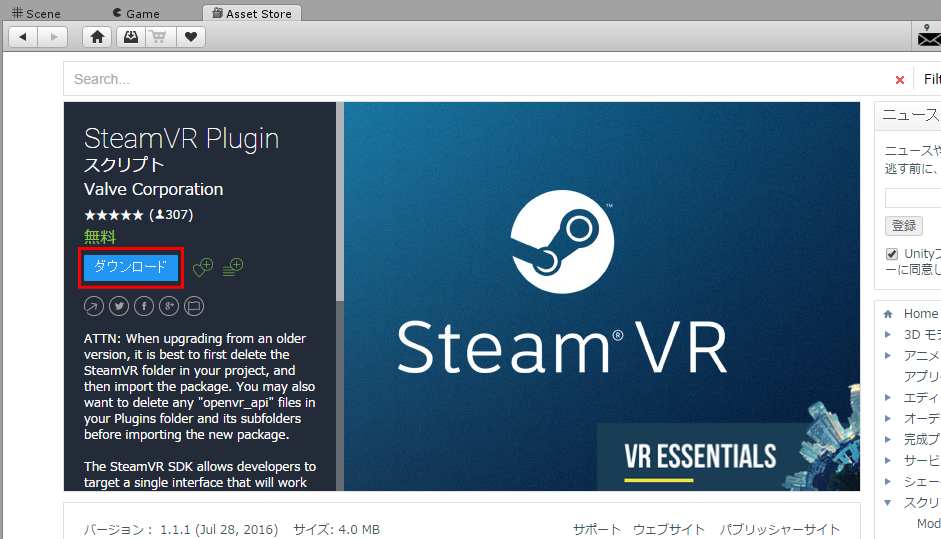
Task: Click the five-star rating of SteamVR Plugin
Action: coord(113,215)
